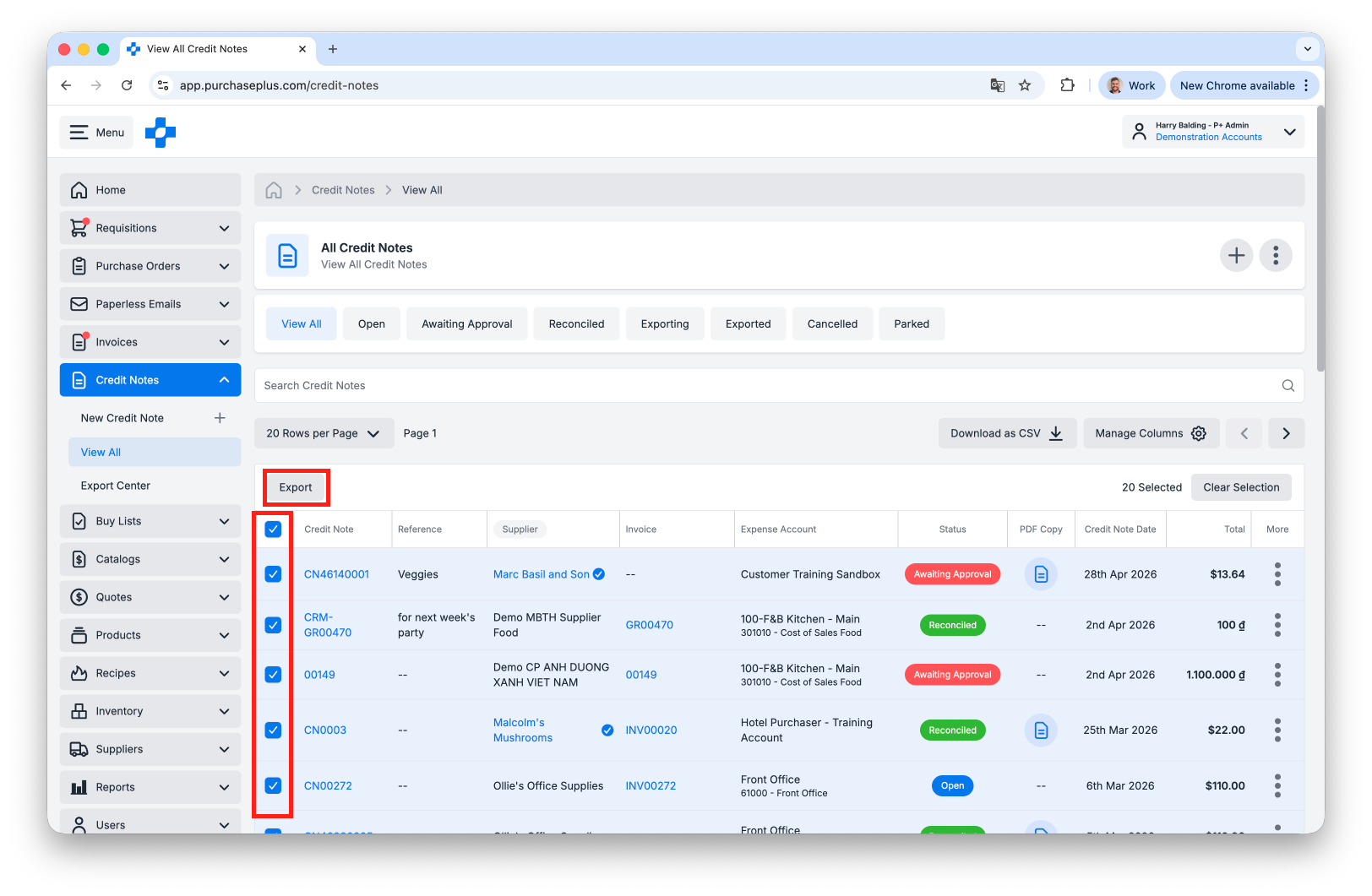Click the three-dot menu on the CN0003 row

click(1277, 730)
